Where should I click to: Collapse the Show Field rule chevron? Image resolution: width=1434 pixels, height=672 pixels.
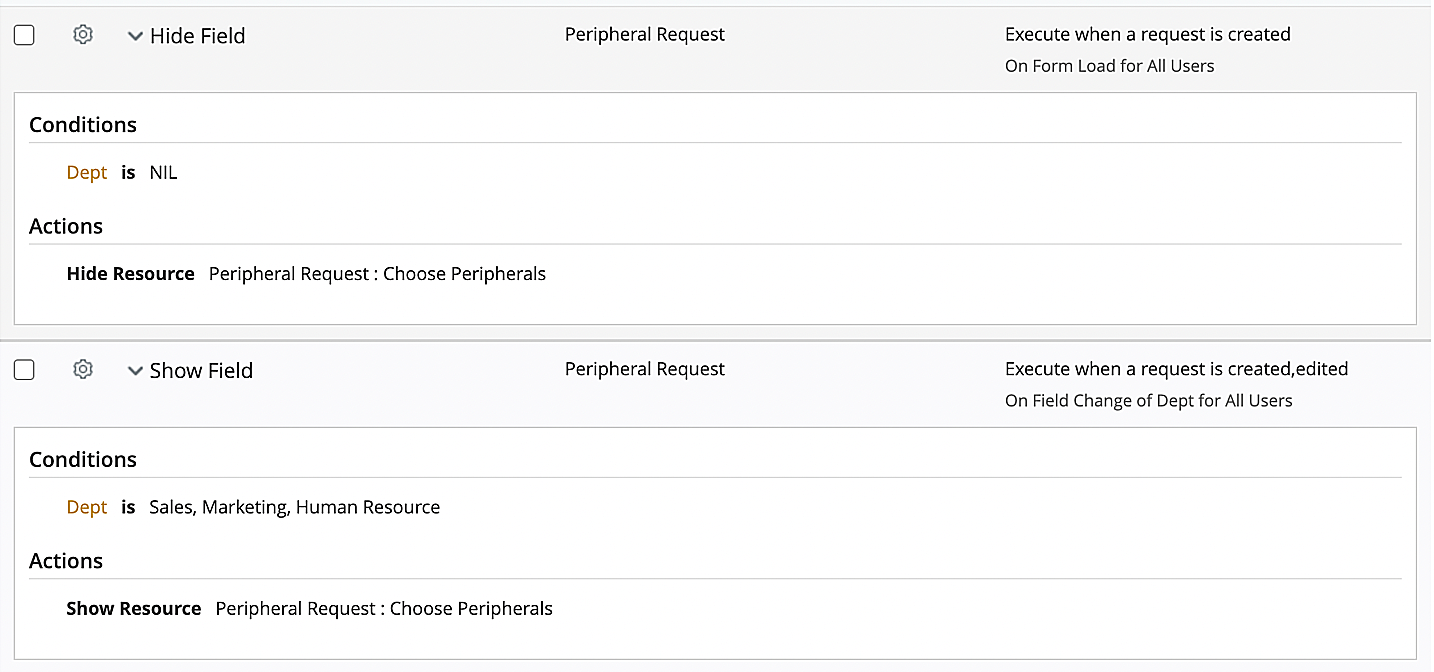pyautogui.click(x=135, y=371)
